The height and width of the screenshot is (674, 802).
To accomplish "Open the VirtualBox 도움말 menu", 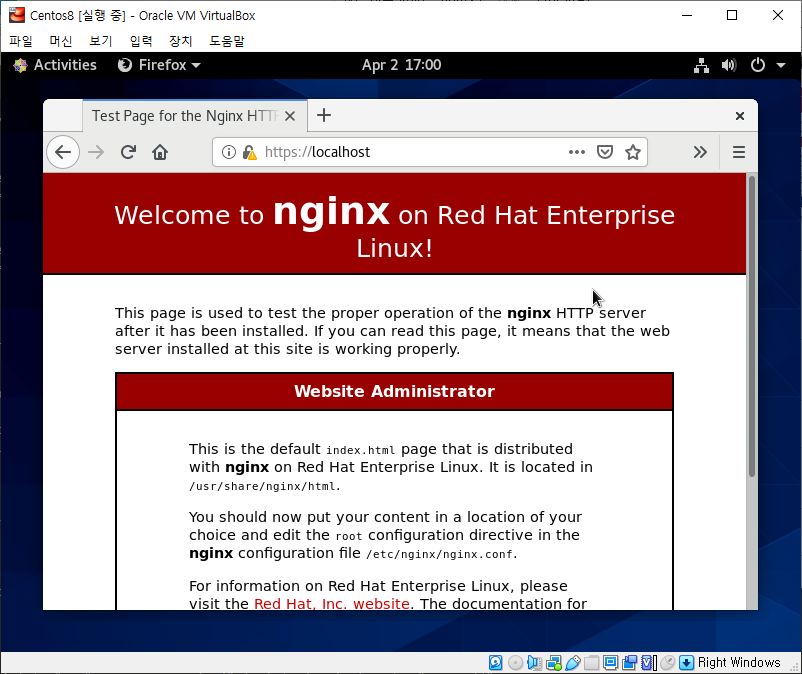I will 227,41.
